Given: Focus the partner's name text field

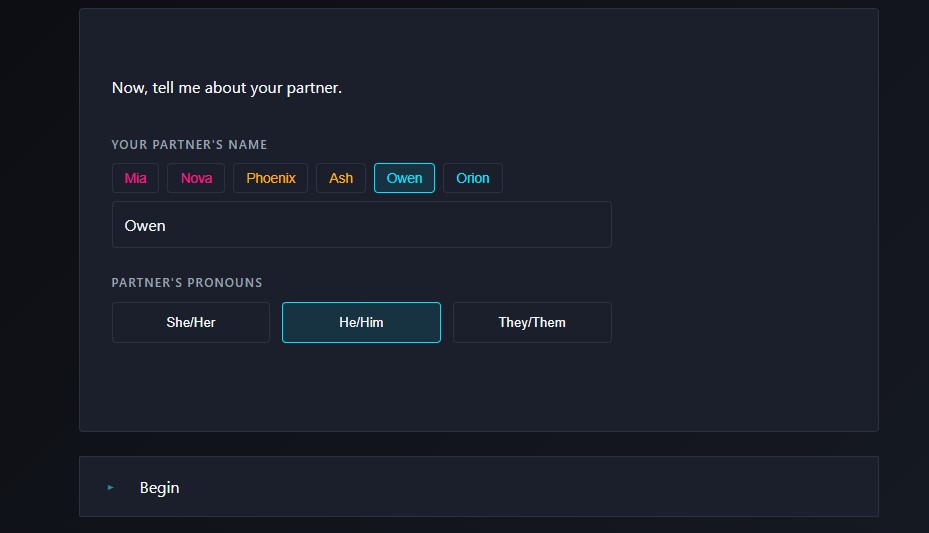Looking at the screenshot, I should 400,225.
